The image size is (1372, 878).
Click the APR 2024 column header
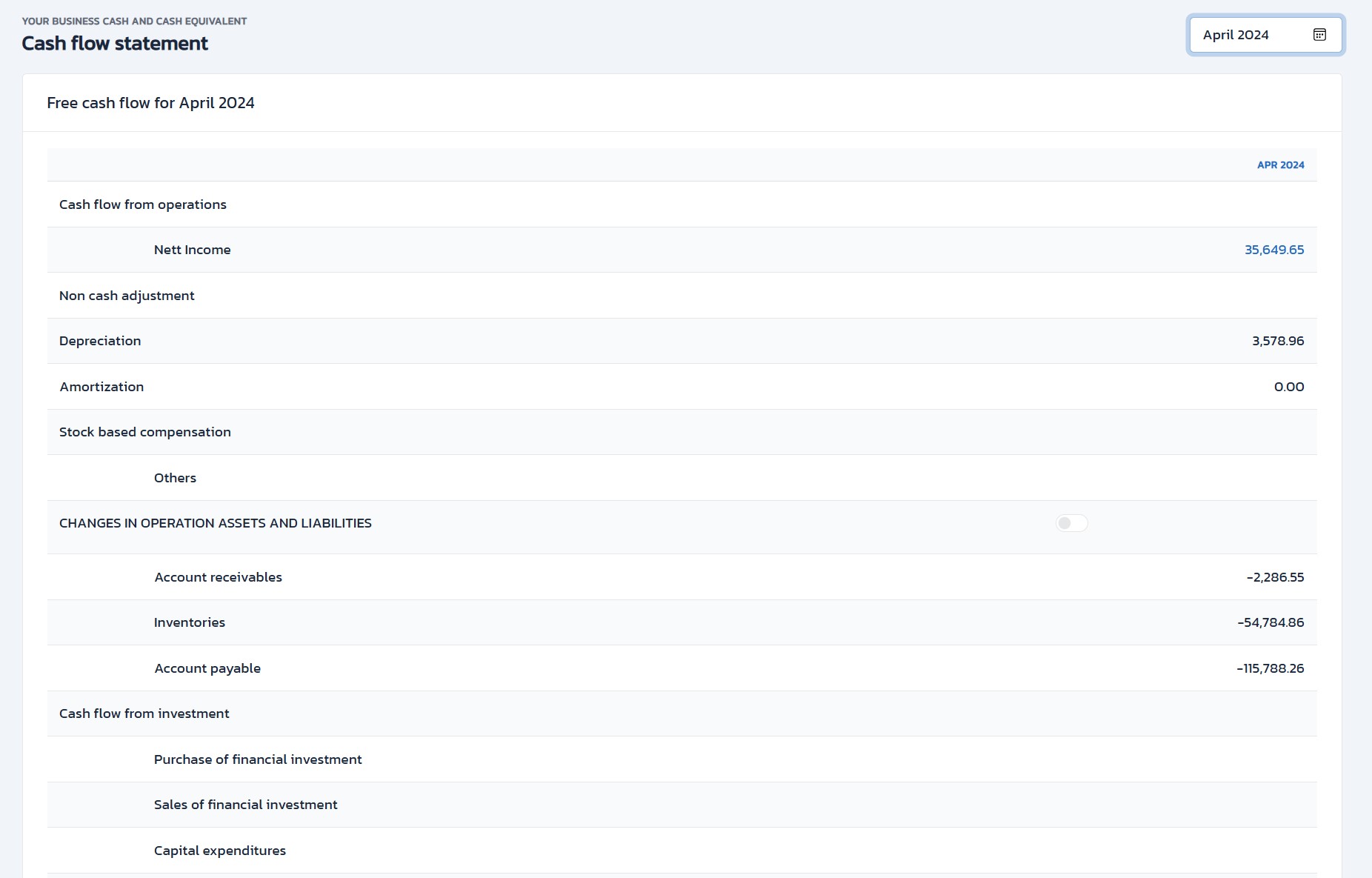coord(1280,165)
